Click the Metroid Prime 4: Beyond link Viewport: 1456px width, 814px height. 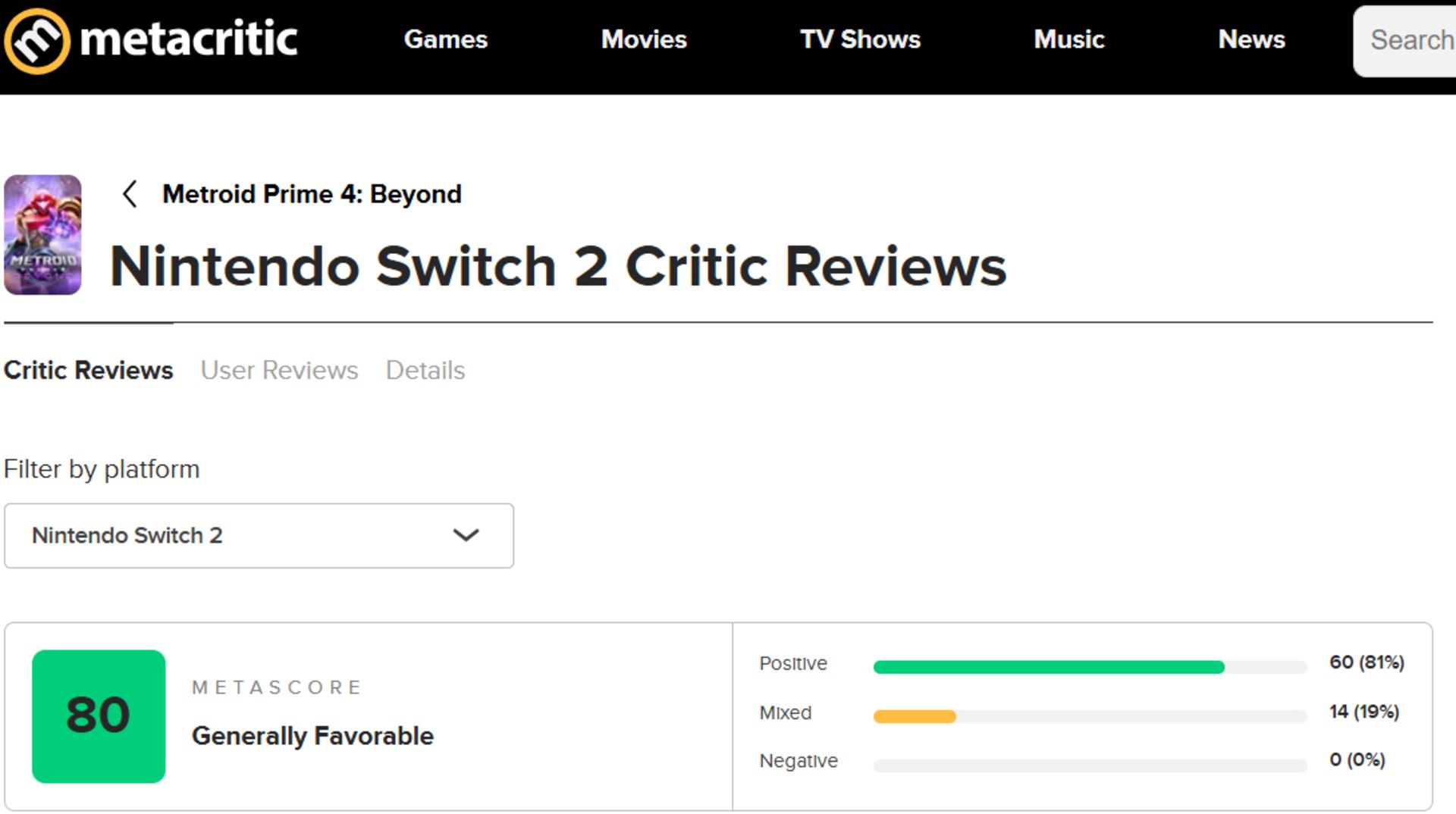pos(312,194)
